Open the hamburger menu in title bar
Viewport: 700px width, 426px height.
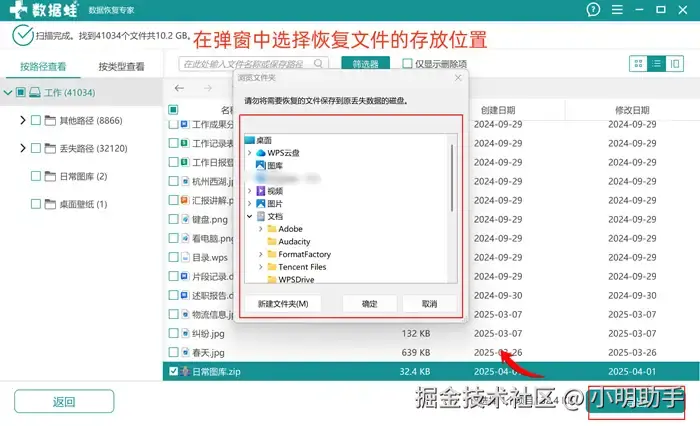pos(617,9)
